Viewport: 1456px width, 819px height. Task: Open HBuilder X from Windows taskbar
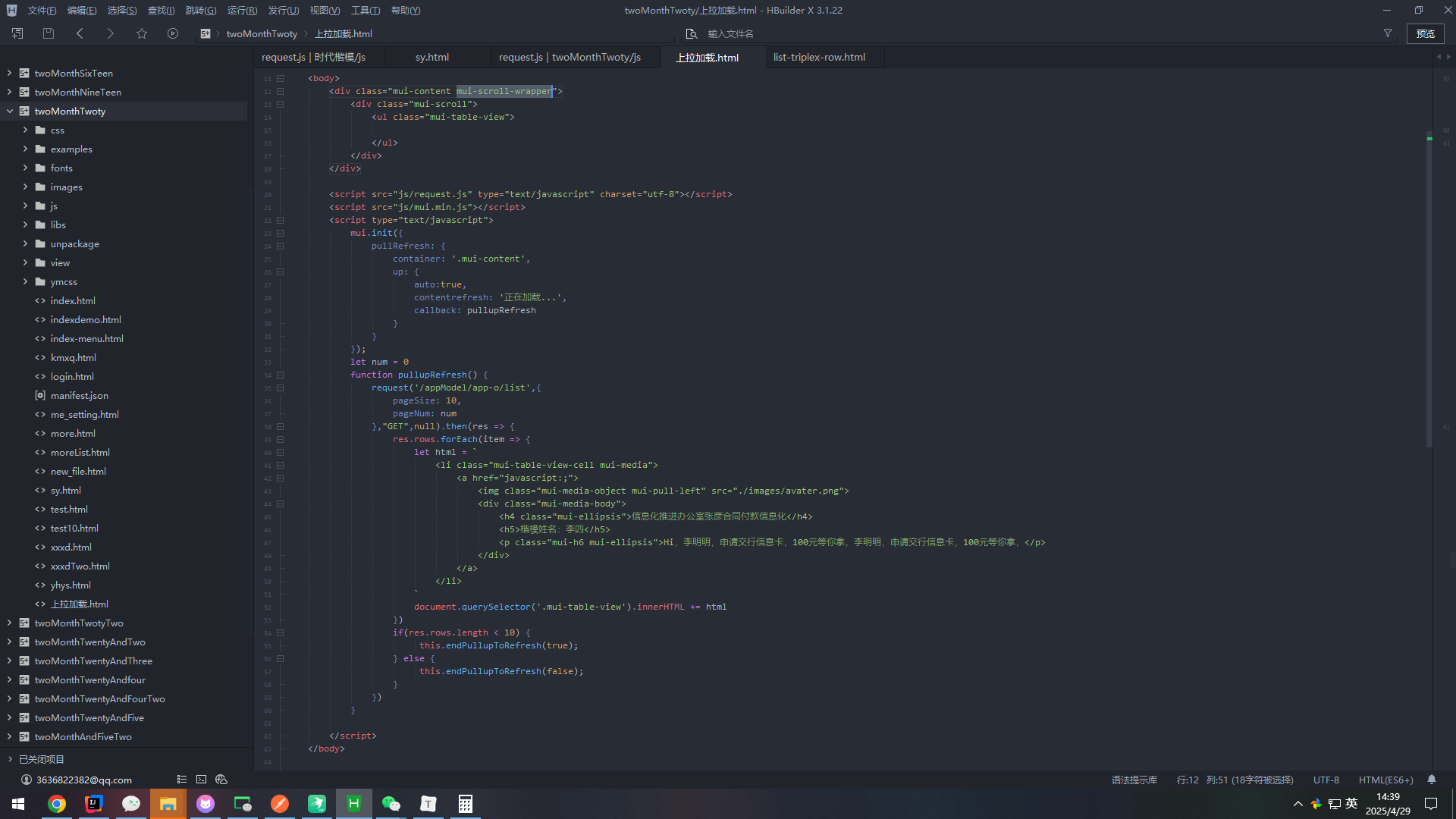(x=353, y=804)
